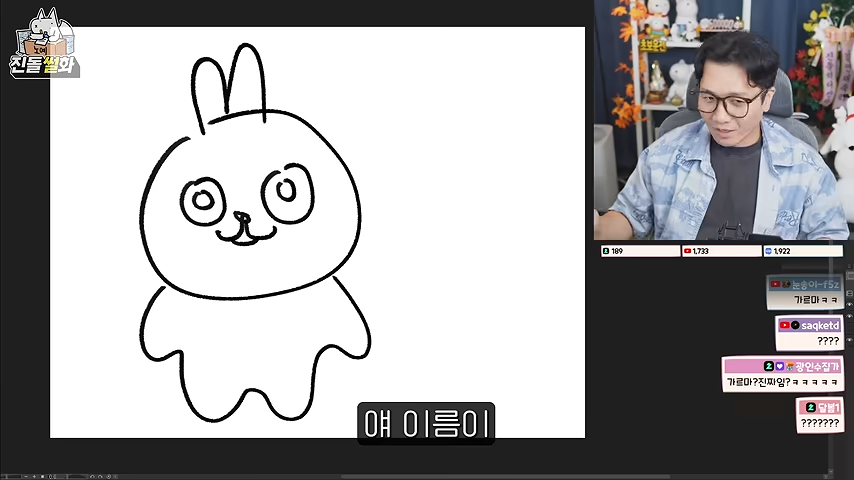Toggle the lowest layer eye icon
The image size is (854, 480).
849,339
